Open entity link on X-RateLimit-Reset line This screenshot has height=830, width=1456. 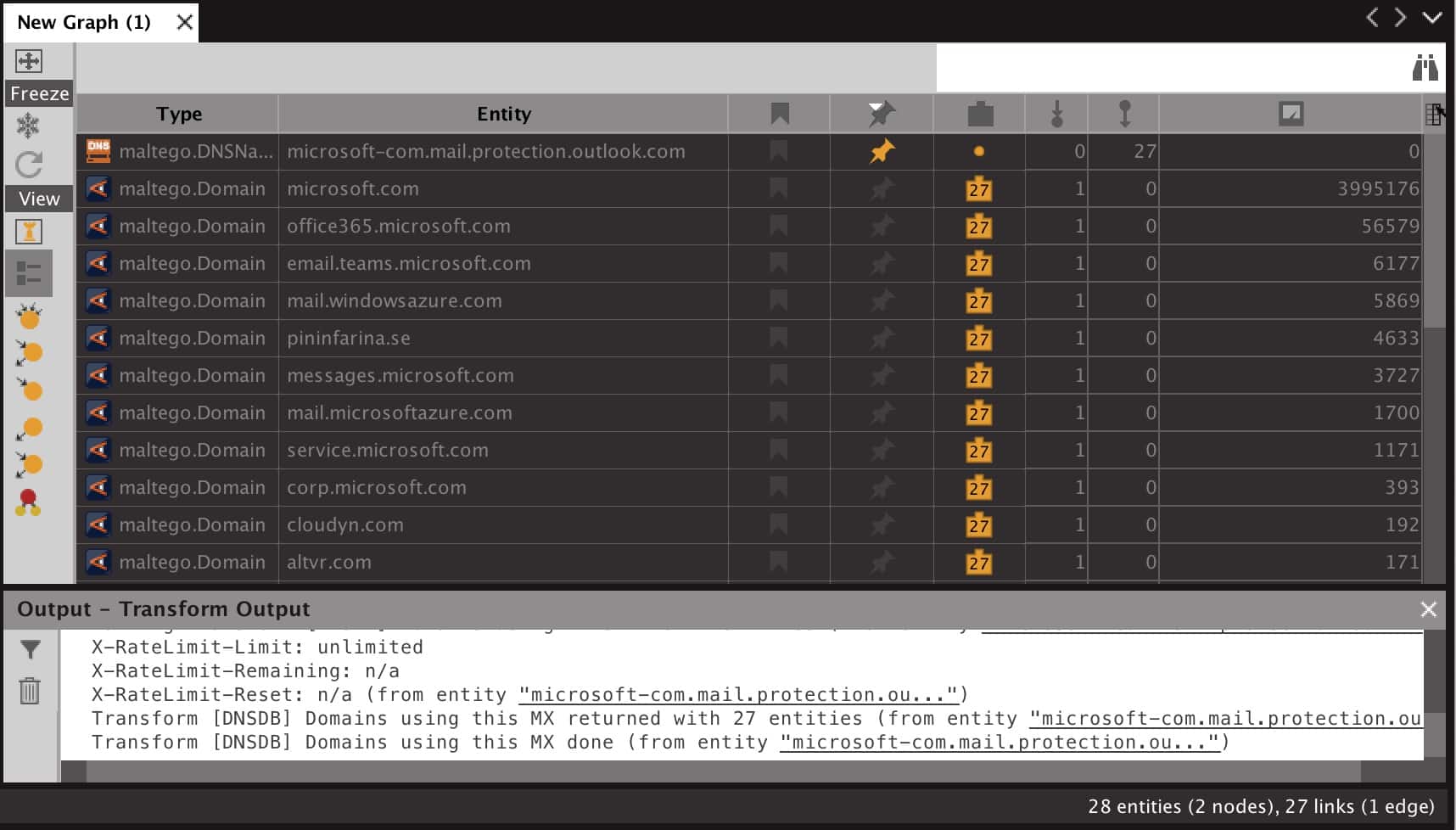click(737, 695)
